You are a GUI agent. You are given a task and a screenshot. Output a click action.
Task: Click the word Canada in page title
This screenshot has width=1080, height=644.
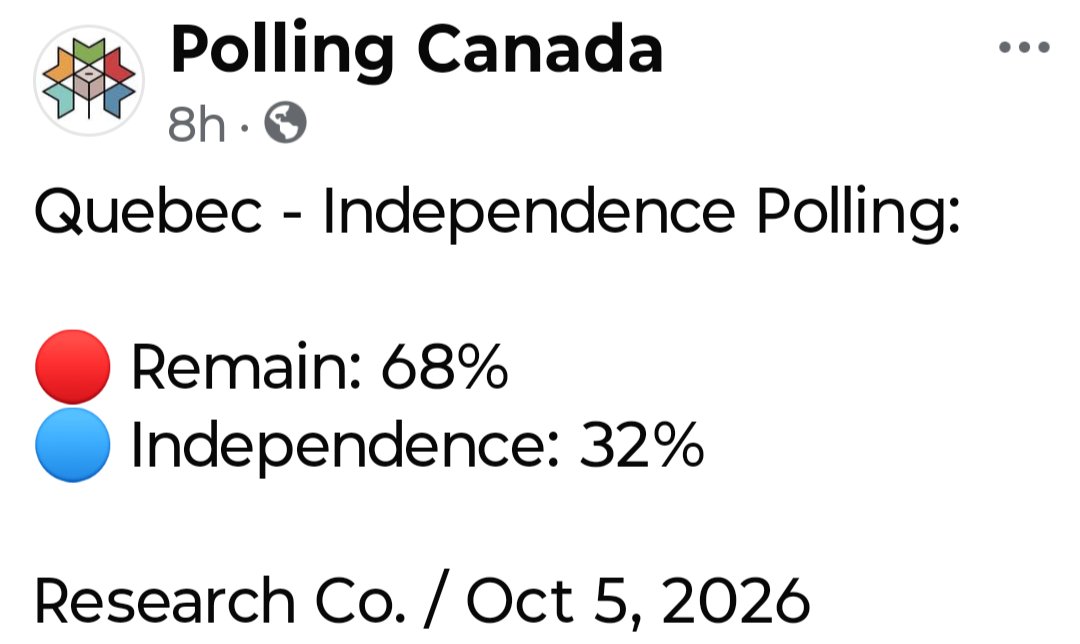point(540,48)
